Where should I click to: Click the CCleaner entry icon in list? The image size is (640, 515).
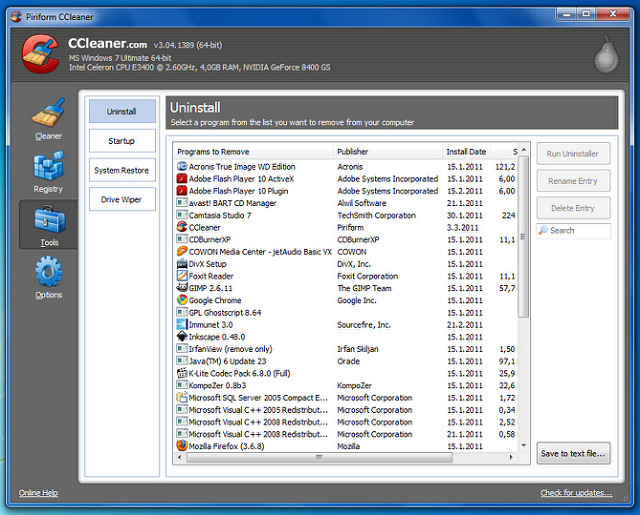[182, 227]
